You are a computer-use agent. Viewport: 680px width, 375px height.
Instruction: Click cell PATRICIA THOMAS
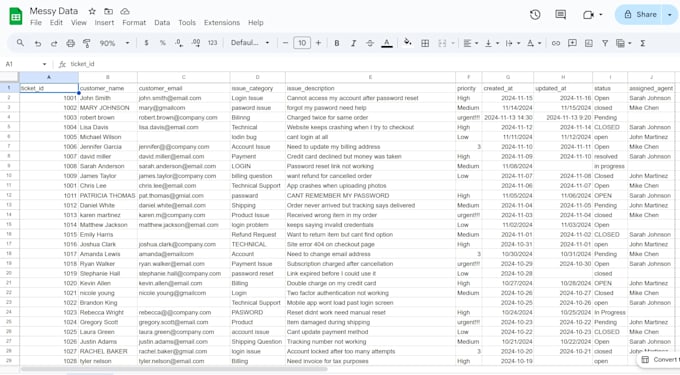click(108, 196)
